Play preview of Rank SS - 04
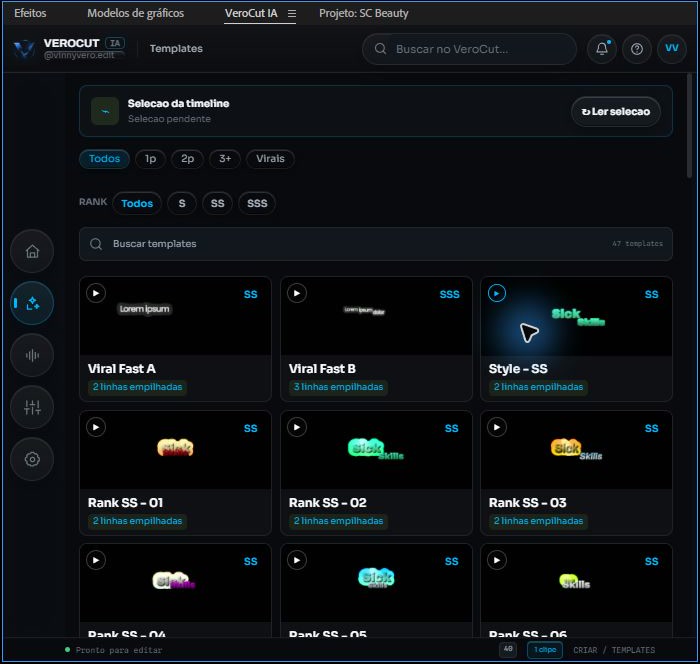700x664 pixels. click(x=96, y=560)
